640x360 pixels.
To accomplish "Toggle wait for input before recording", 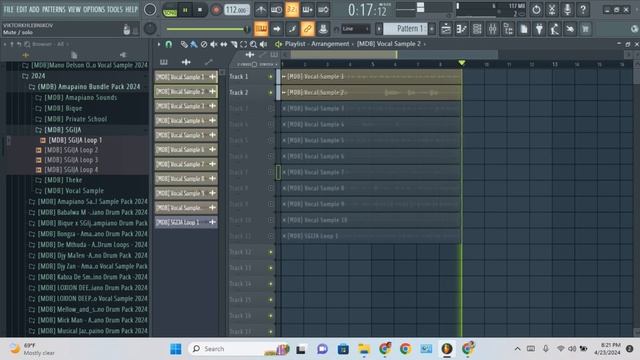I will 276,10.
